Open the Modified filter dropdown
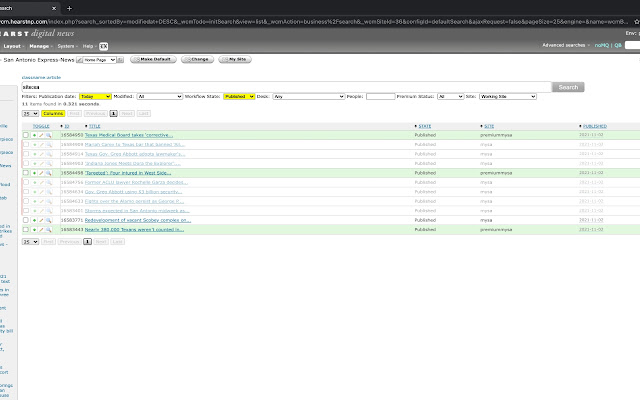Image resolution: width=640 pixels, height=400 pixels. (x=160, y=97)
